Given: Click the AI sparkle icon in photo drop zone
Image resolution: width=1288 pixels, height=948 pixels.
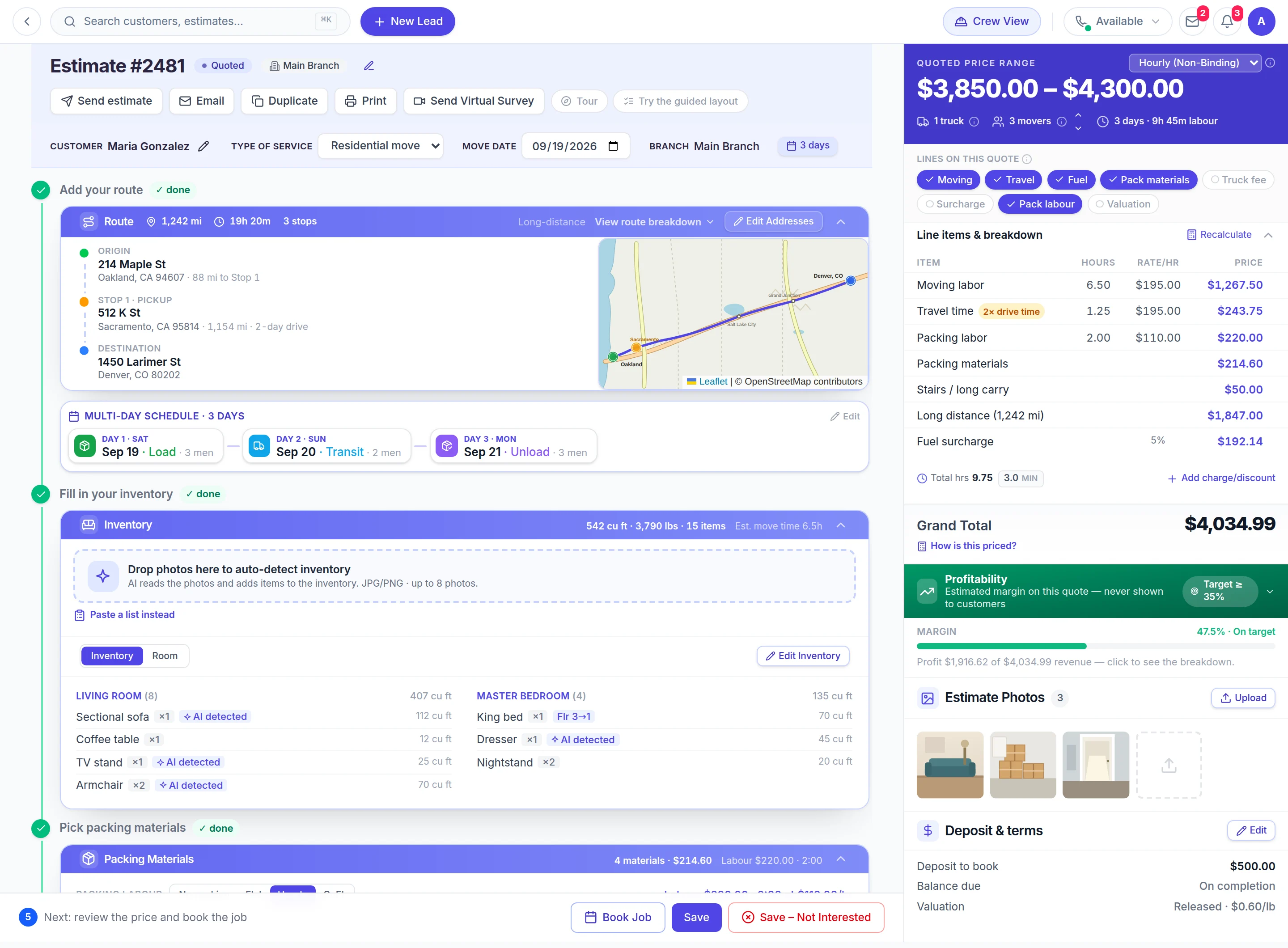Looking at the screenshot, I should tap(103, 576).
